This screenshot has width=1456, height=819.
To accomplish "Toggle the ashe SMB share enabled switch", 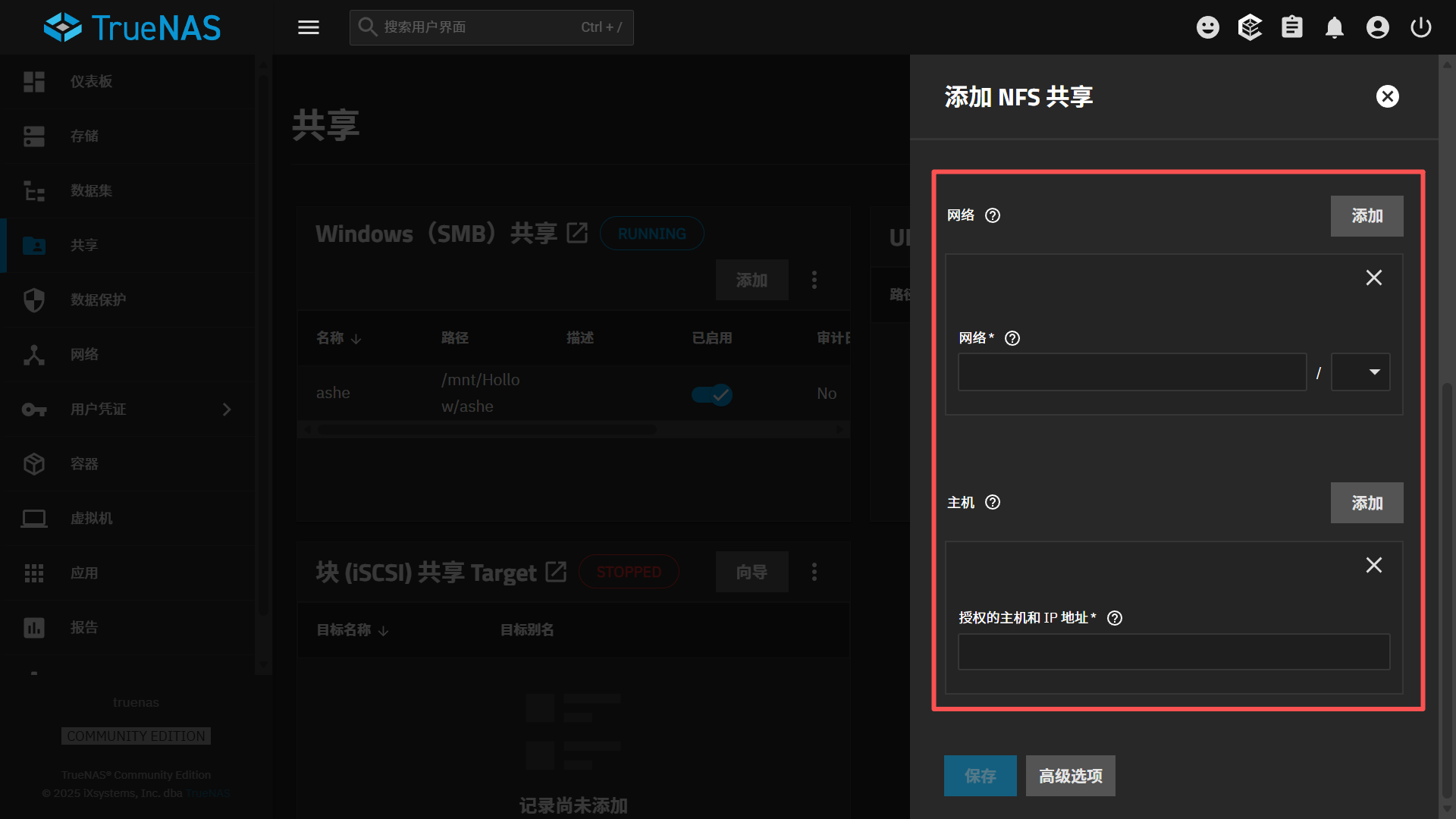I will coord(711,394).
